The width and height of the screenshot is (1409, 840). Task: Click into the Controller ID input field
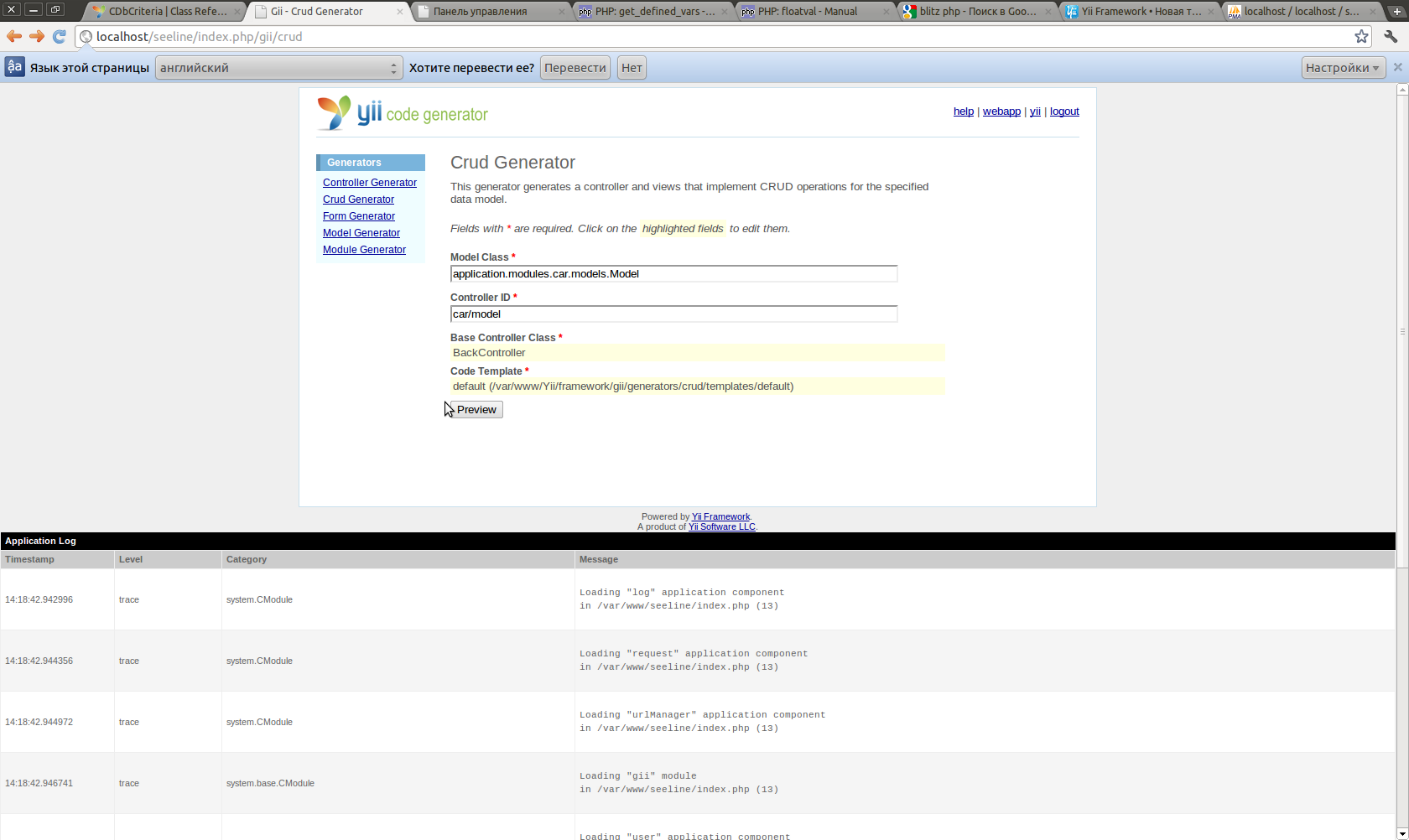pyautogui.click(x=673, y=314)
